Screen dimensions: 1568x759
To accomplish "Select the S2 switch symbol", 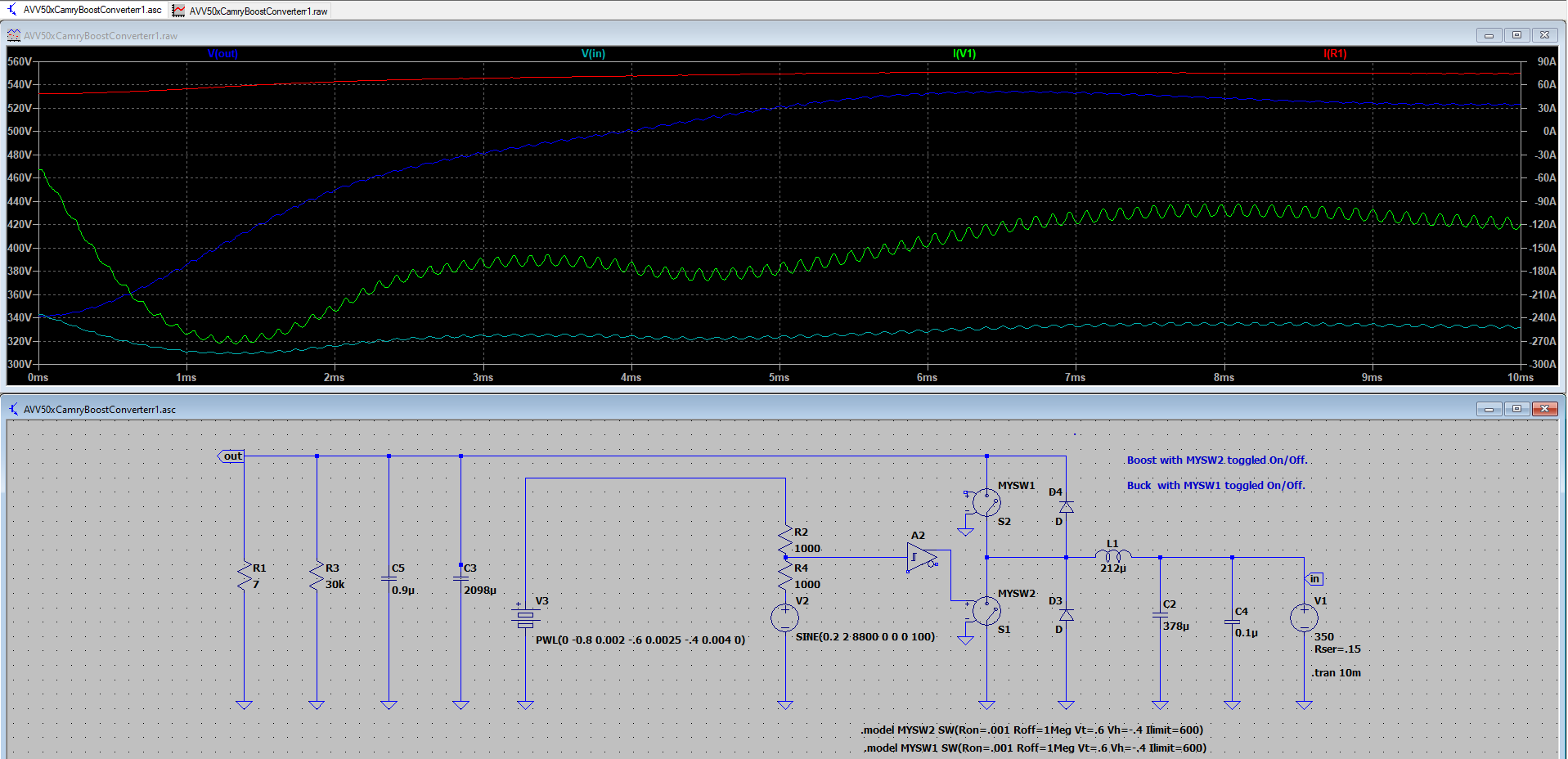I will coord(986,503).
